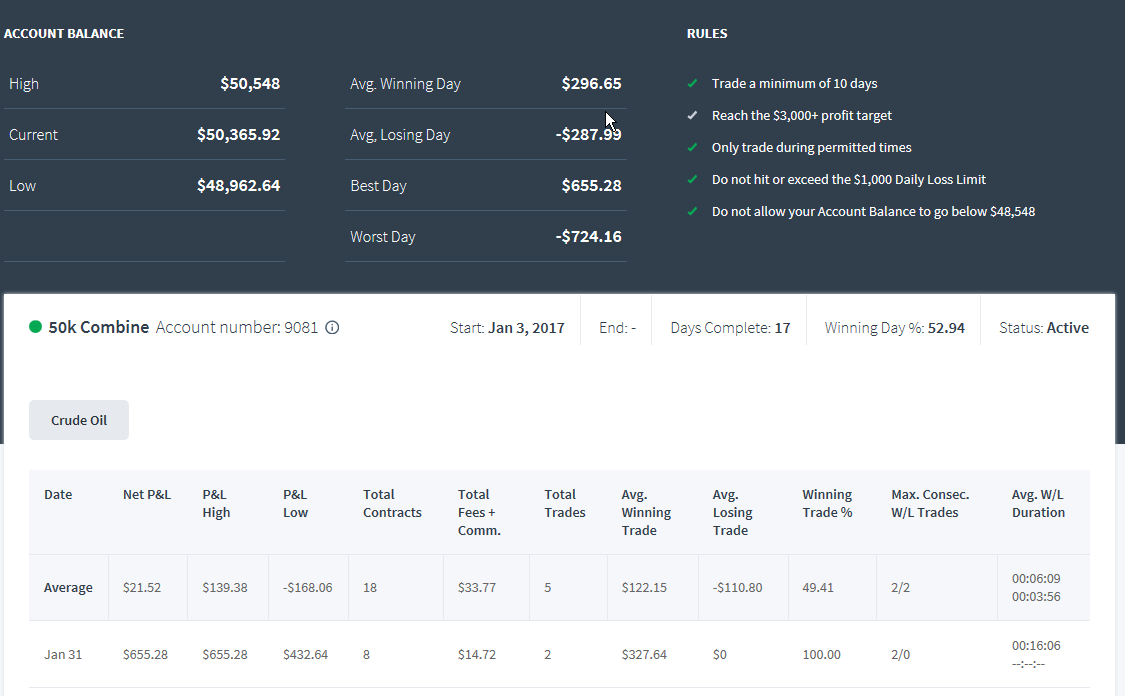The width and height of the screenshot is (1125, 696).
Task: Open the Jan 31 row in the table
Action: pyautogui.click(x=559, y=654)
